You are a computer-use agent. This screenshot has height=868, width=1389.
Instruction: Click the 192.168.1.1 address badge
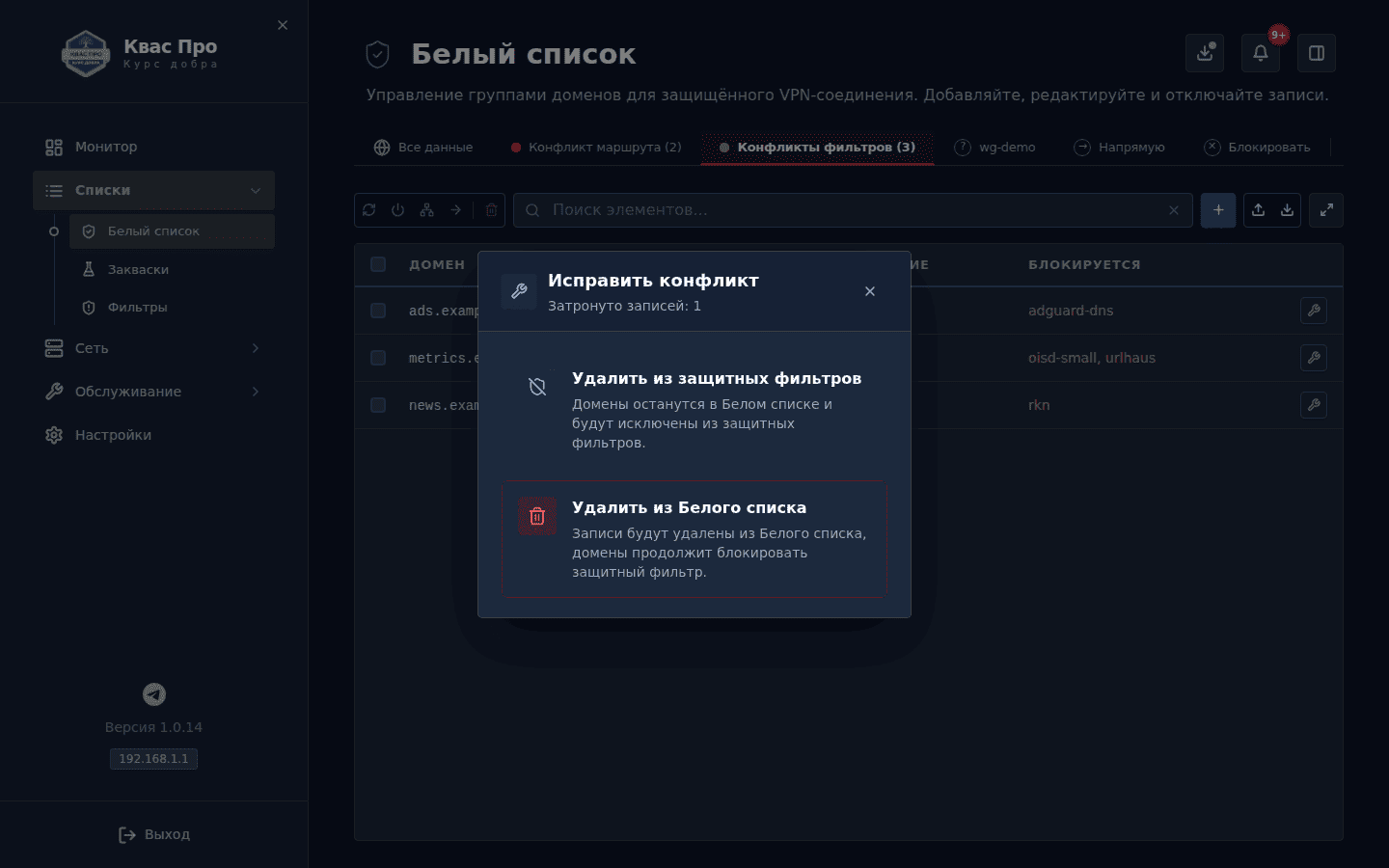click(154, 759)
